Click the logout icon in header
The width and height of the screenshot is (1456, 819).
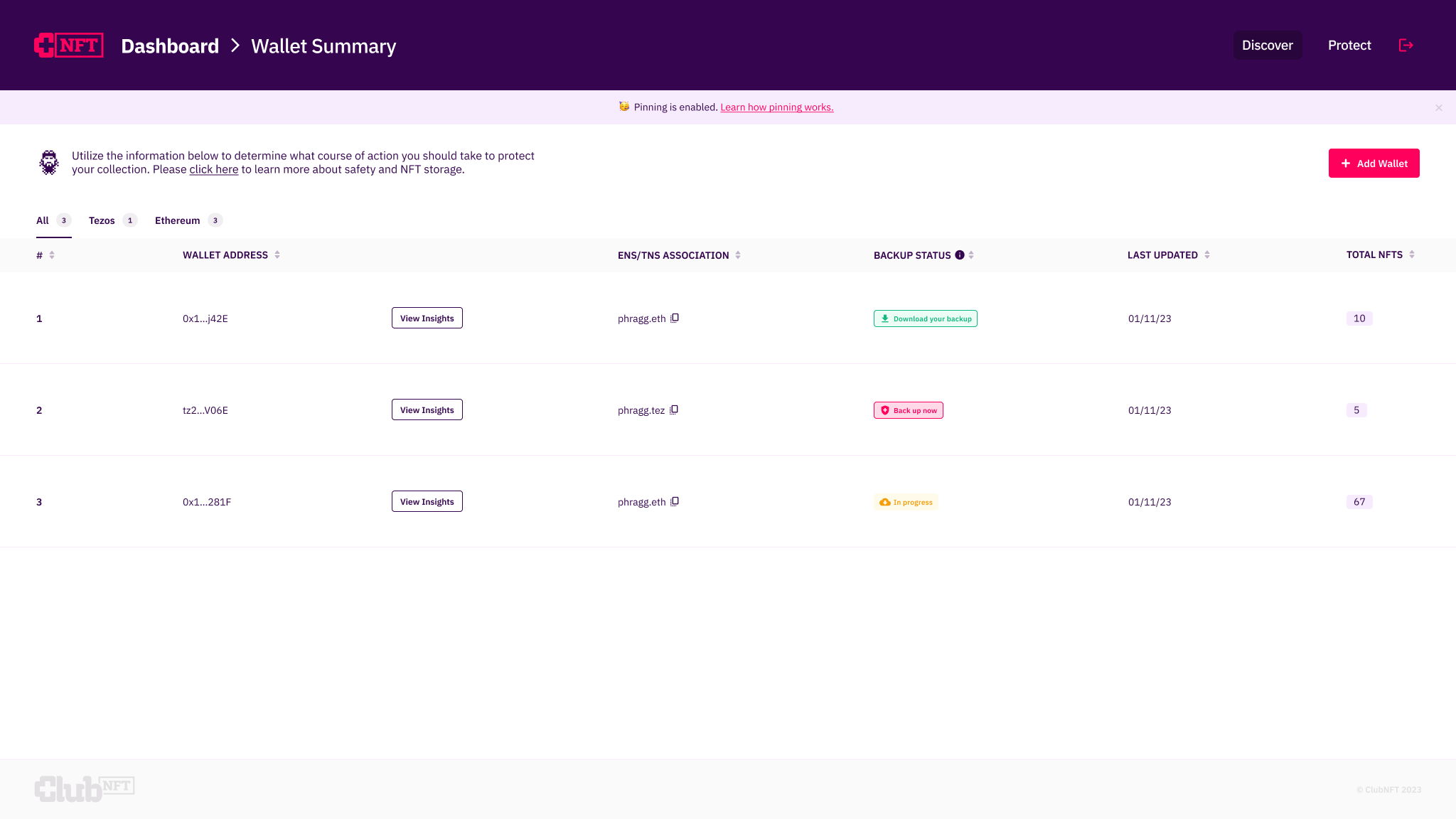click(x=1406, y=45)
